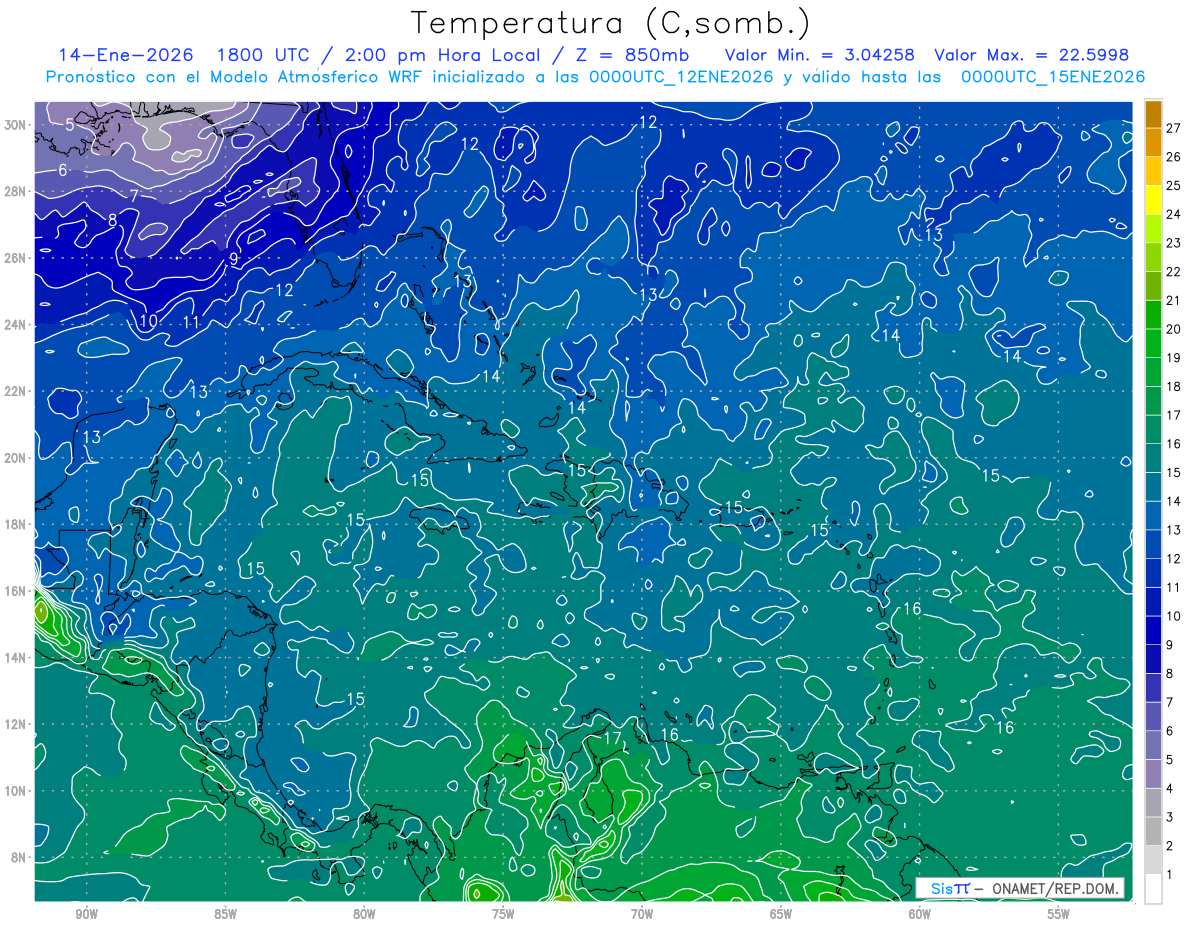1200x927 pixels.
Task: Click the "70W" longitude axis label
Action: coord(642,914)
